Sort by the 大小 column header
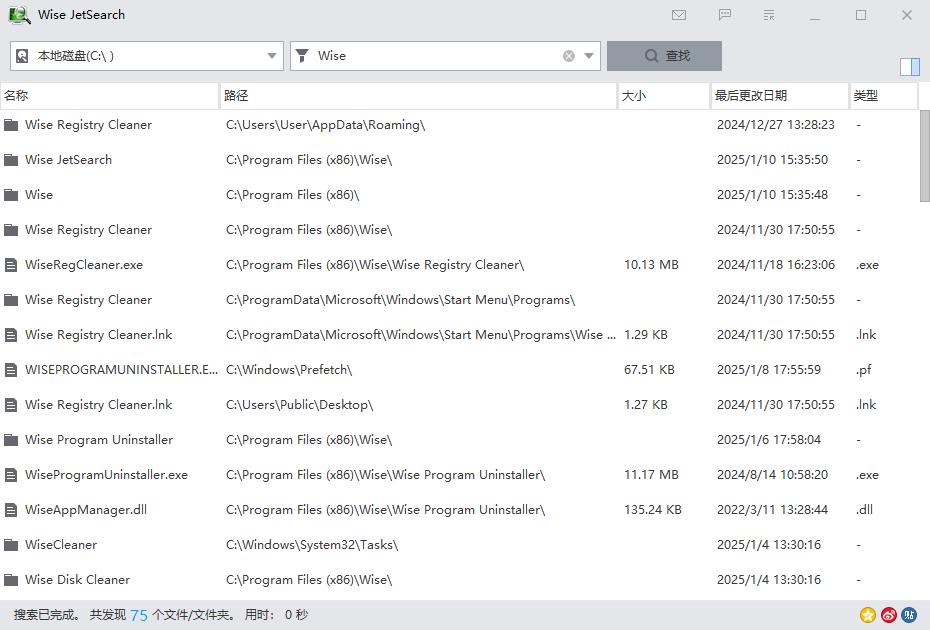 (x=664, y=96)
